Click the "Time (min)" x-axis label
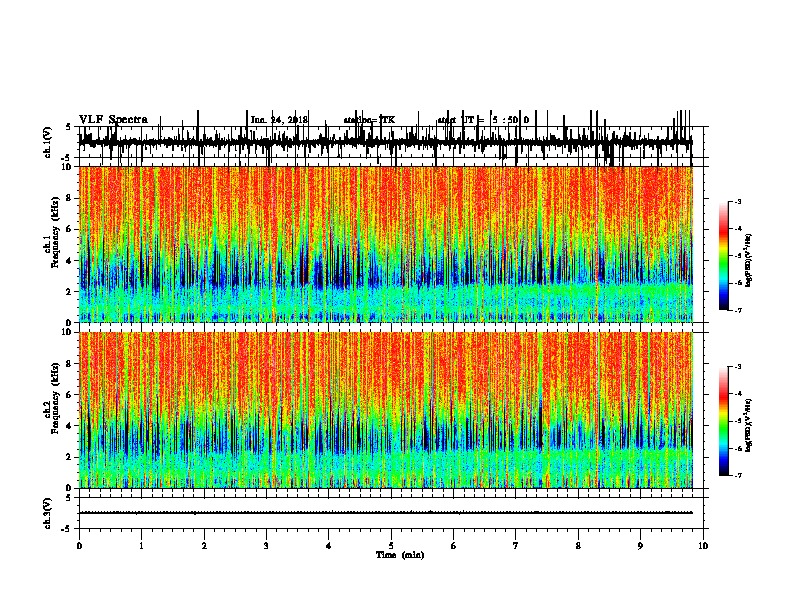This screenshot has height=612, width=792. tap(400, 555)
